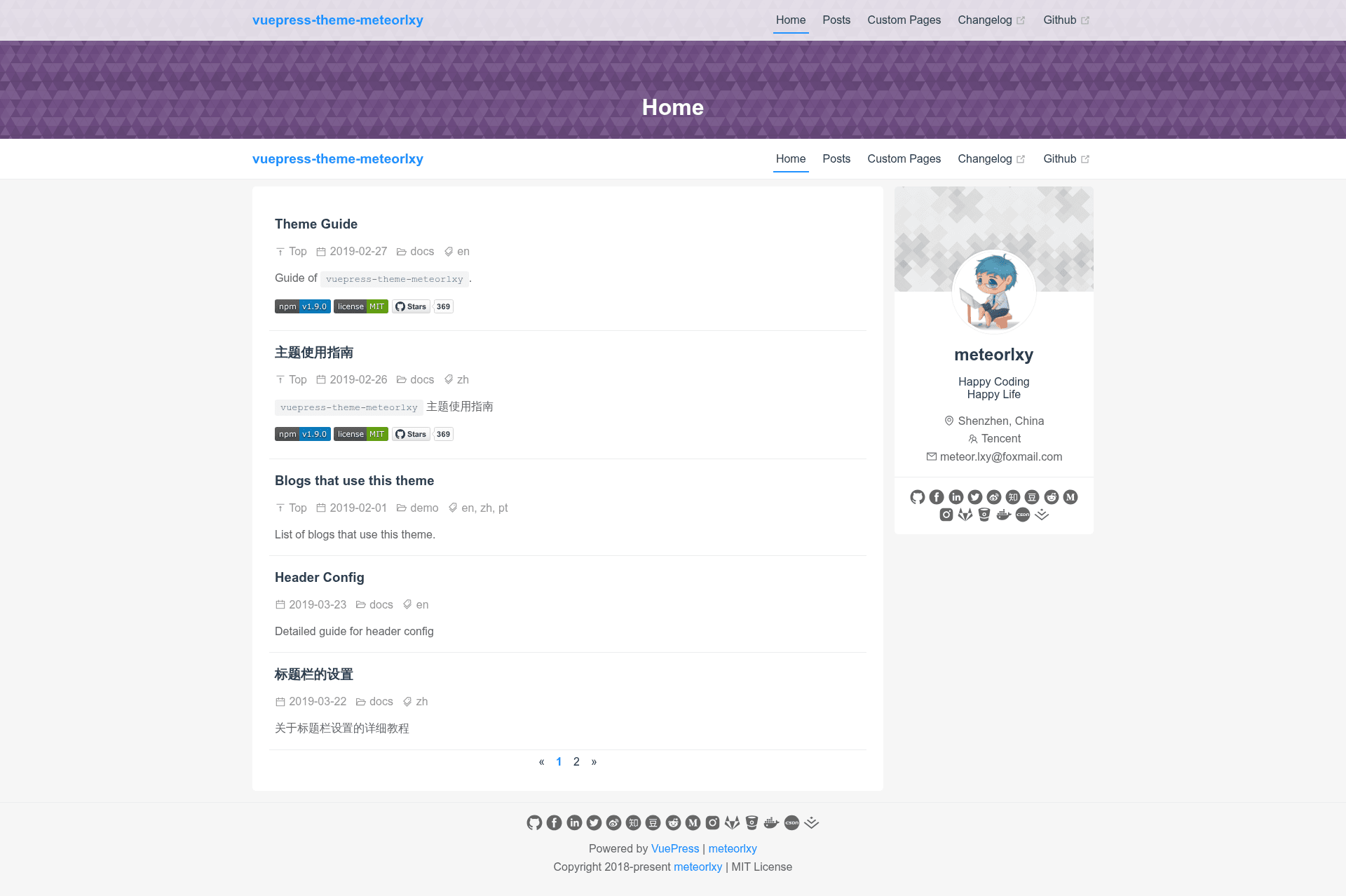Click the Juejin icon in the footer
Image resolution: width=1346 pixels, height=896 pixels.
click(812, 823)
